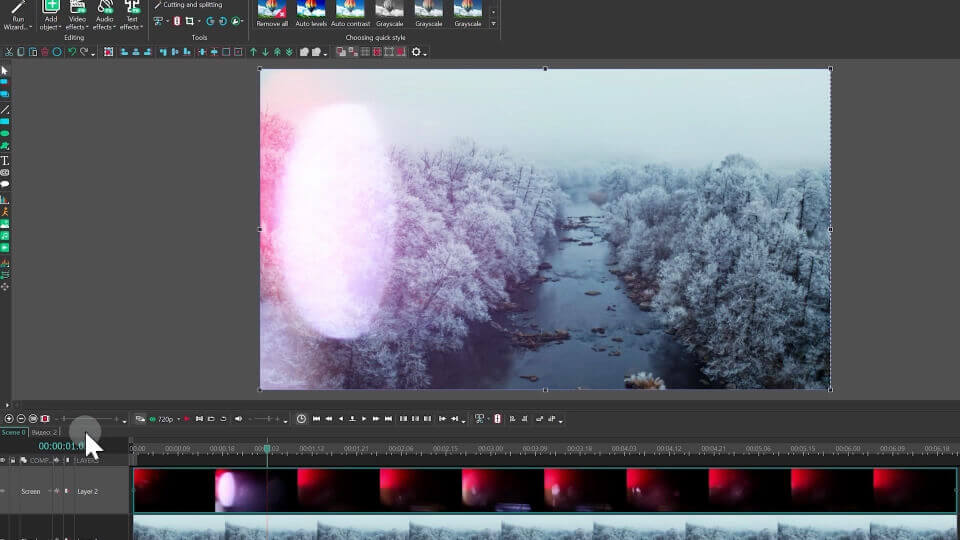Click the Cut scissors icon
Viewport: 960px width, 540px height.
tap(9, 52)
